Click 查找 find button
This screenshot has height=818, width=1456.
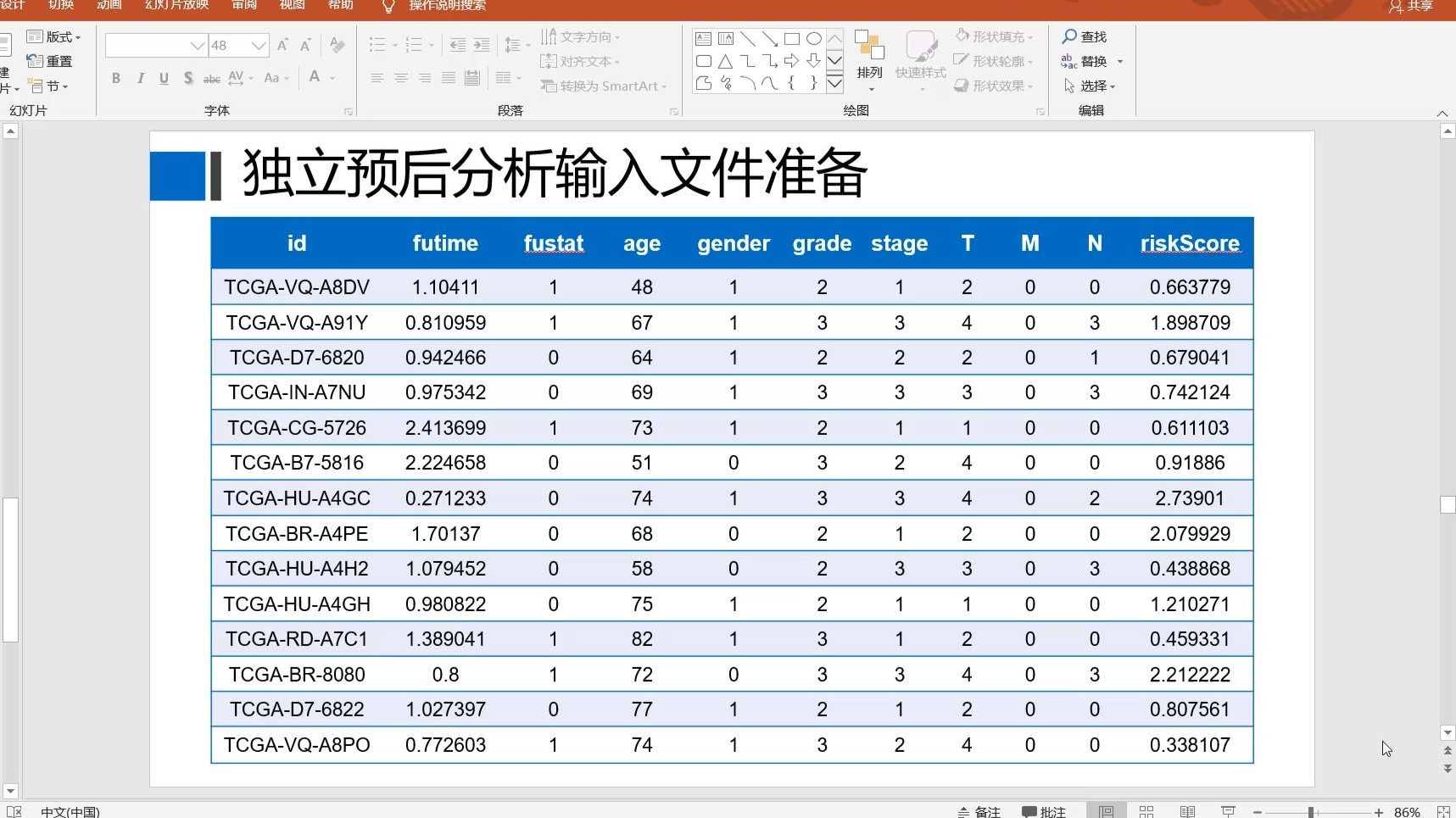tap(1085, 36)
